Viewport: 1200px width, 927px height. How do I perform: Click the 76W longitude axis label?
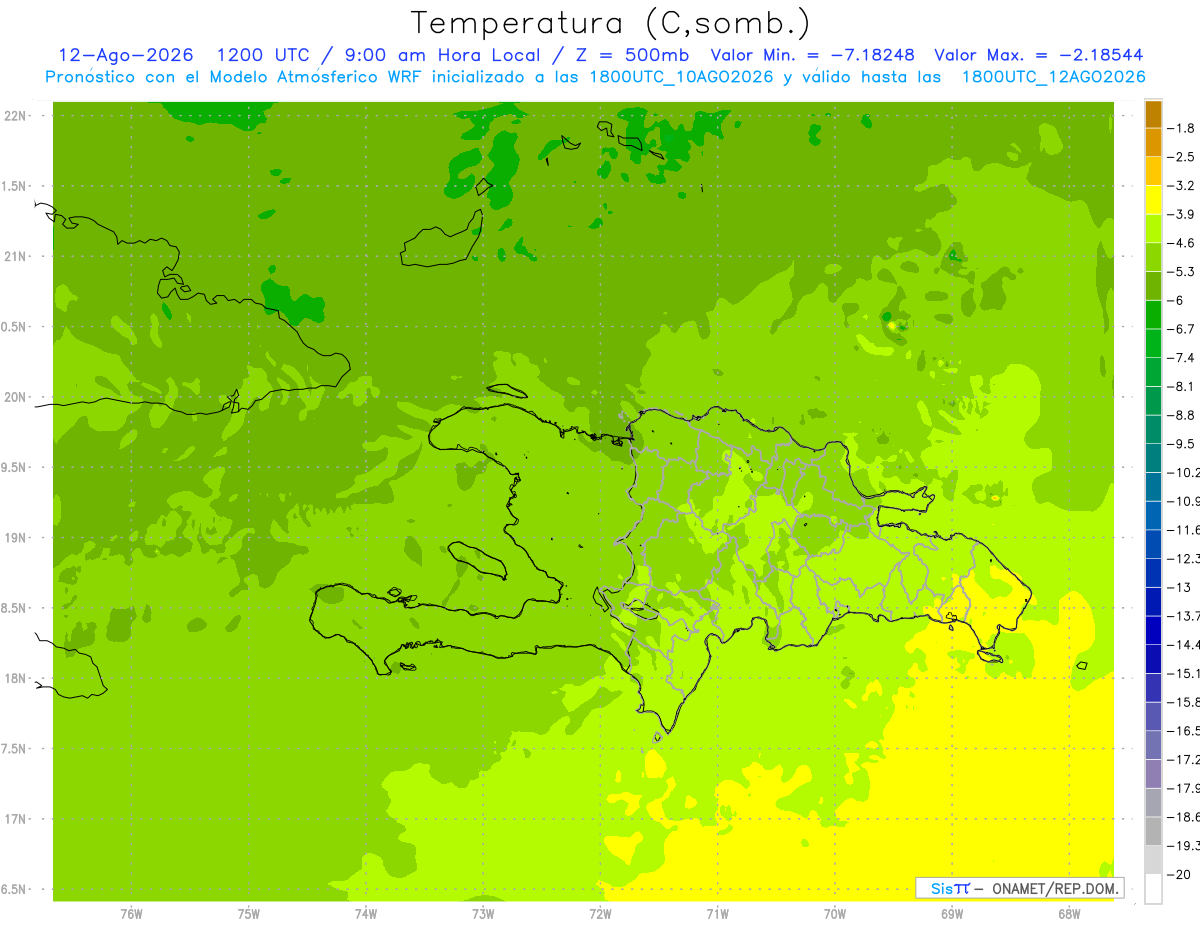click(131, 914)
